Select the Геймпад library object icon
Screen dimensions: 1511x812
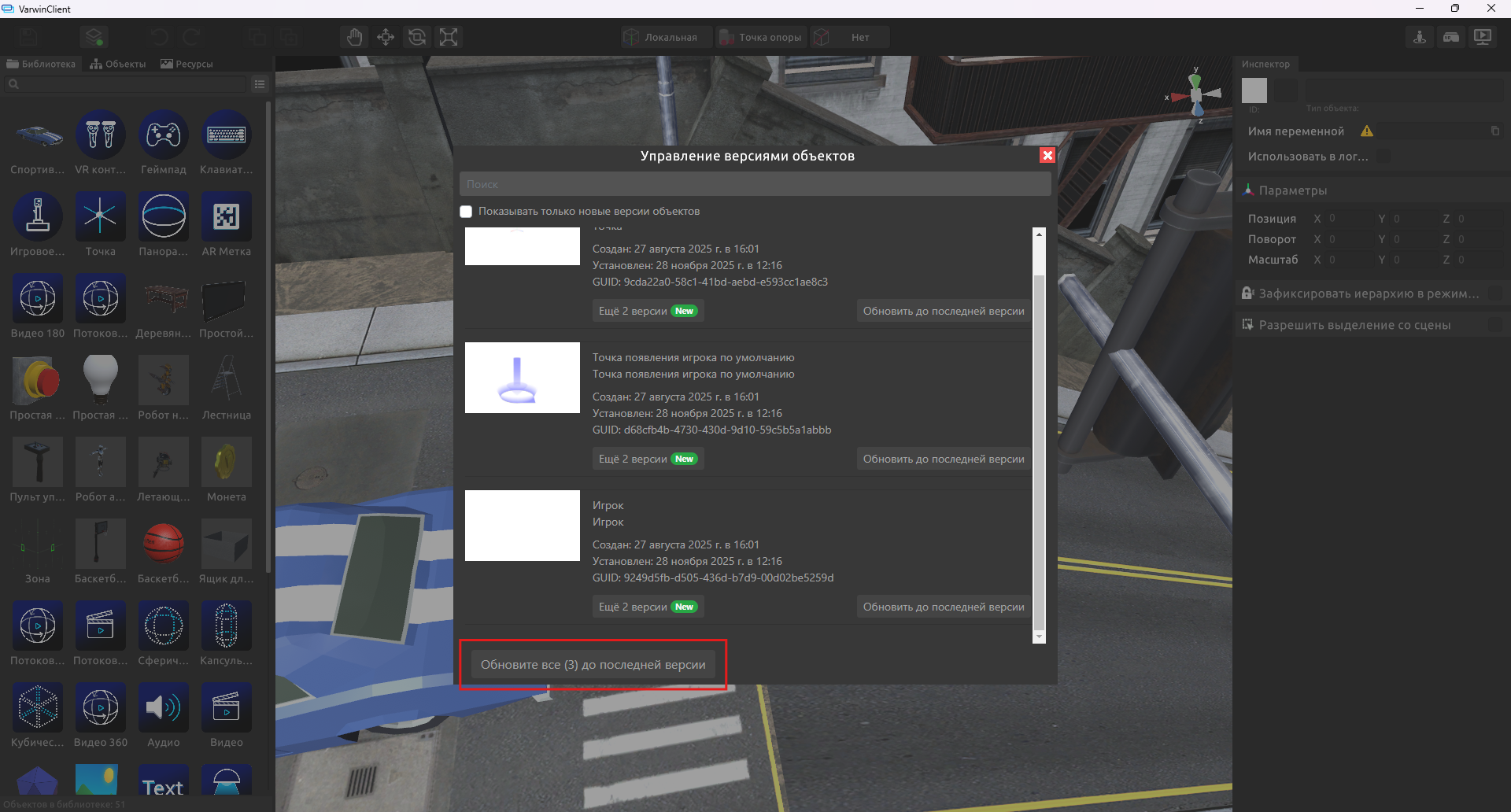pyautogui.click(x=164, y=135)
